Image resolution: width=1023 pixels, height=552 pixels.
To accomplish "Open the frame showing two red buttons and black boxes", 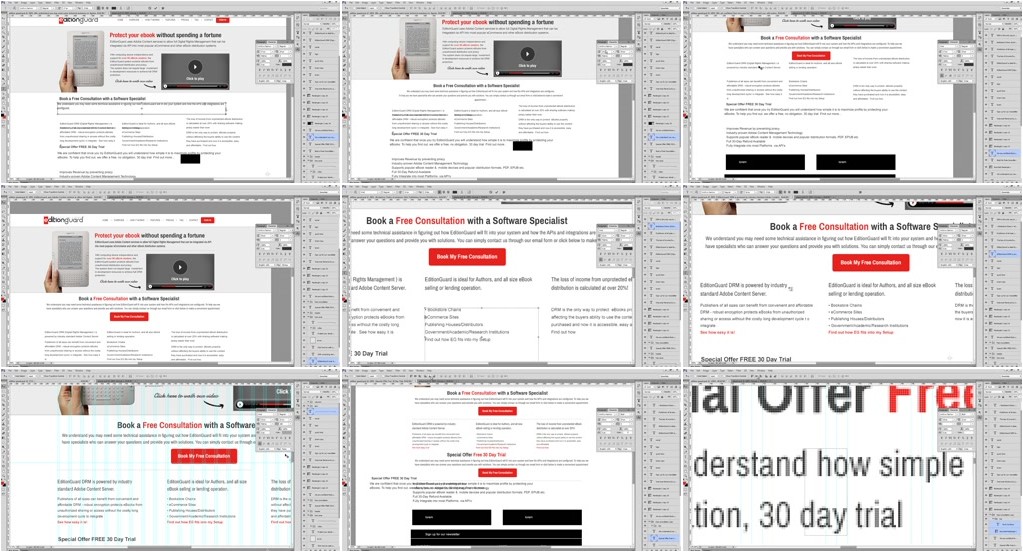I will pyautogui.click(x=512, y=459).
